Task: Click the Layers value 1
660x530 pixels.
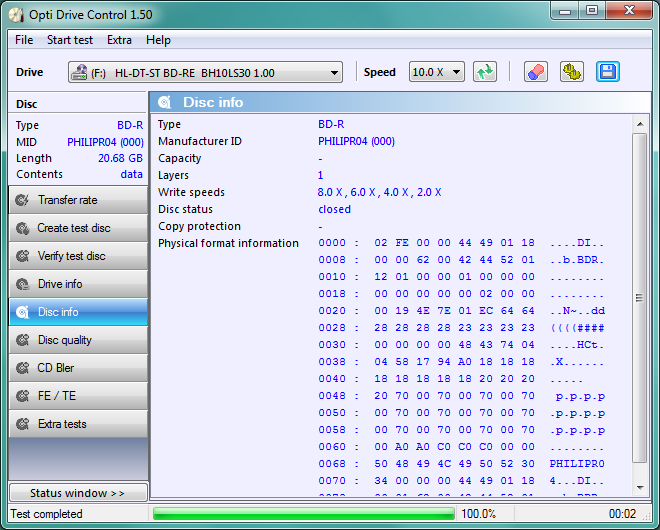Action: [x=320, y=175]
